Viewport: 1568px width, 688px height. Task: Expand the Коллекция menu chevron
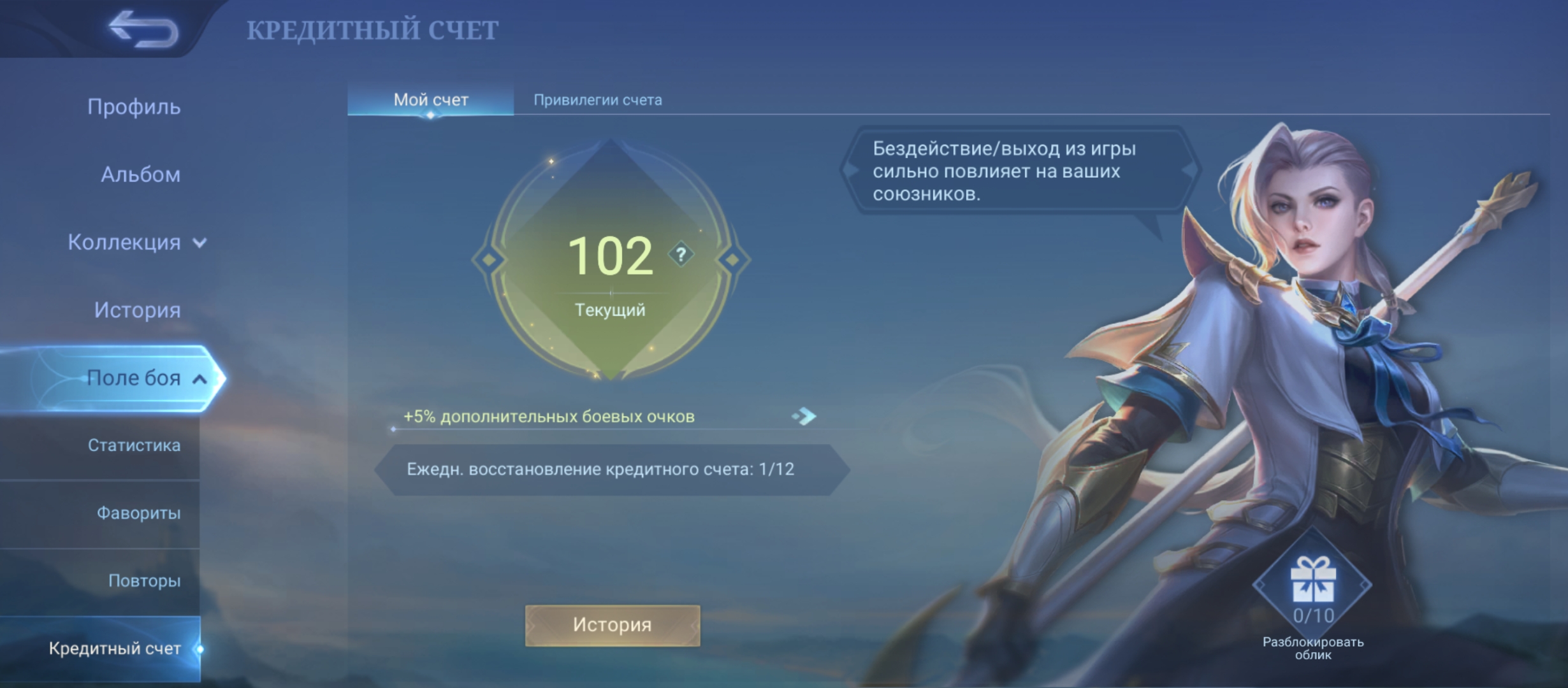tap(200, 243)
